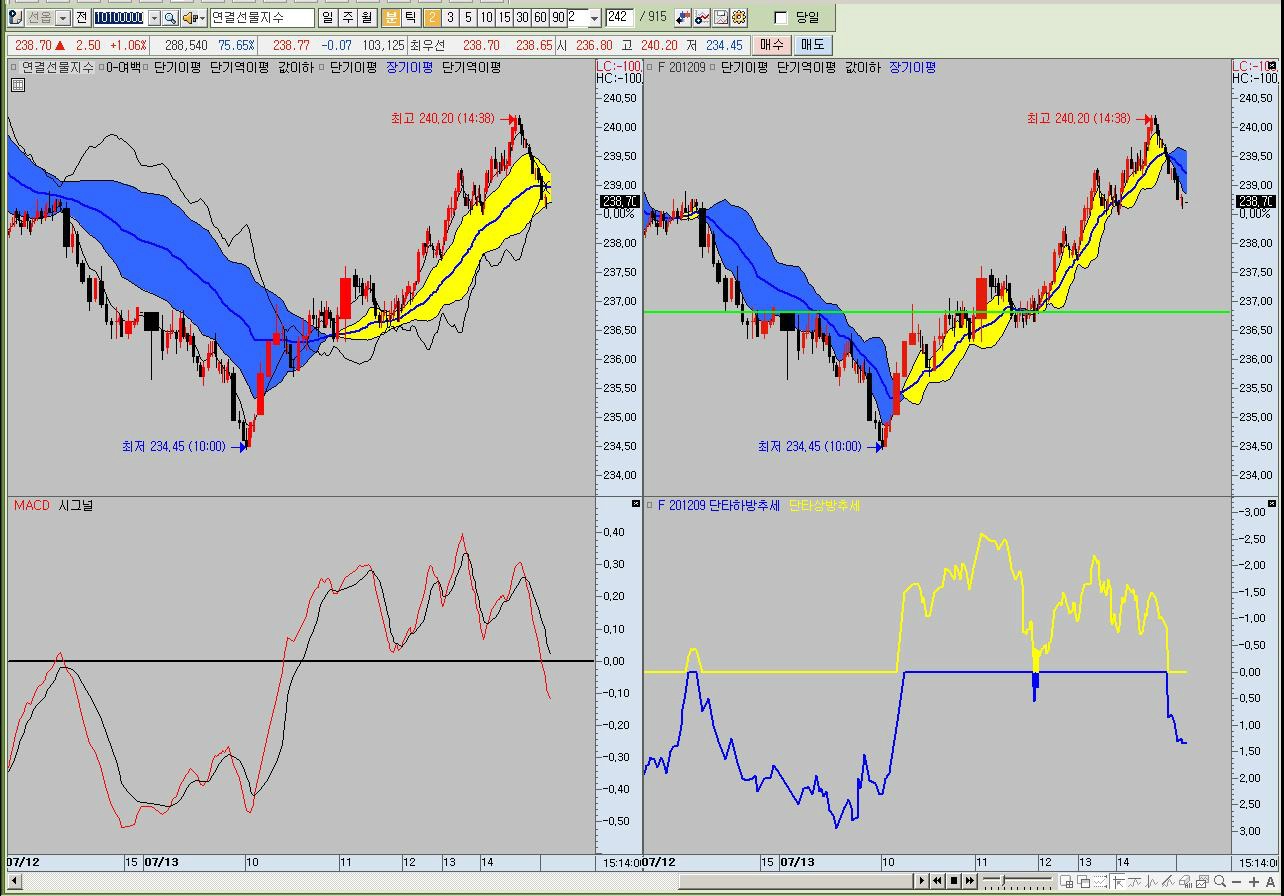Expand the symbol code dropdown arrow

point(154,18)
